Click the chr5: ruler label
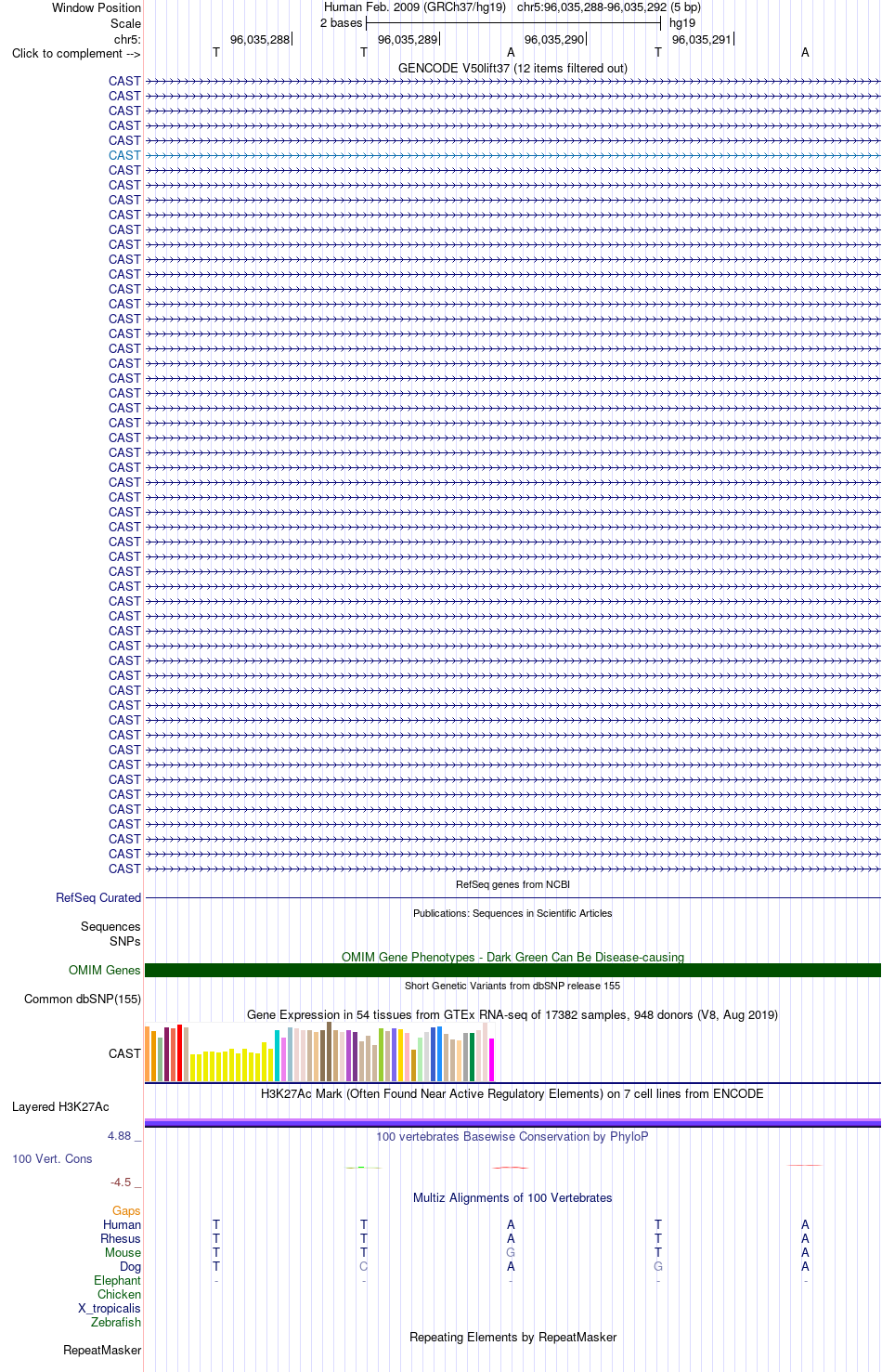Viewport: 882px width, 1372px height. pos(127,40)
